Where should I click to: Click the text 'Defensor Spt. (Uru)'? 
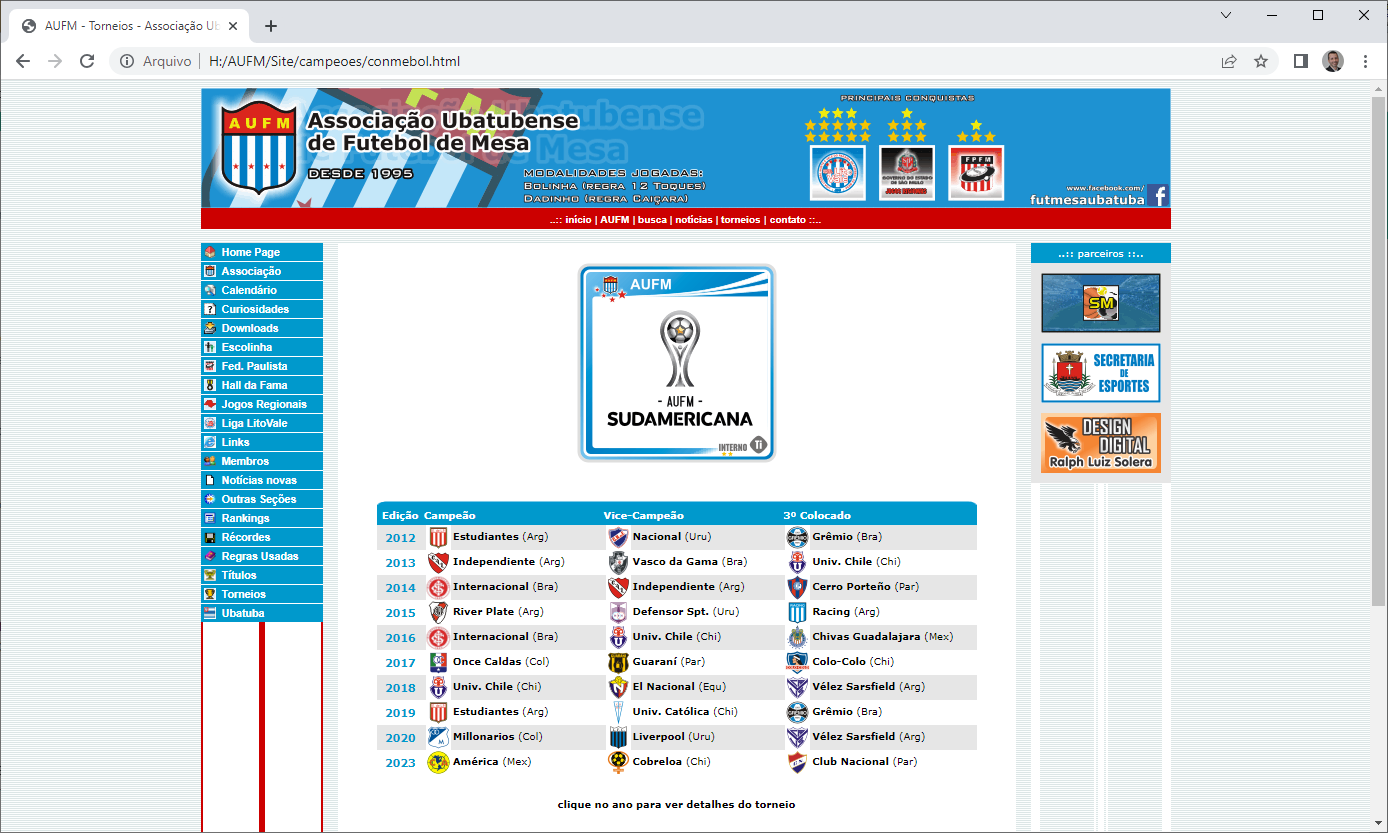pos(685,612)
